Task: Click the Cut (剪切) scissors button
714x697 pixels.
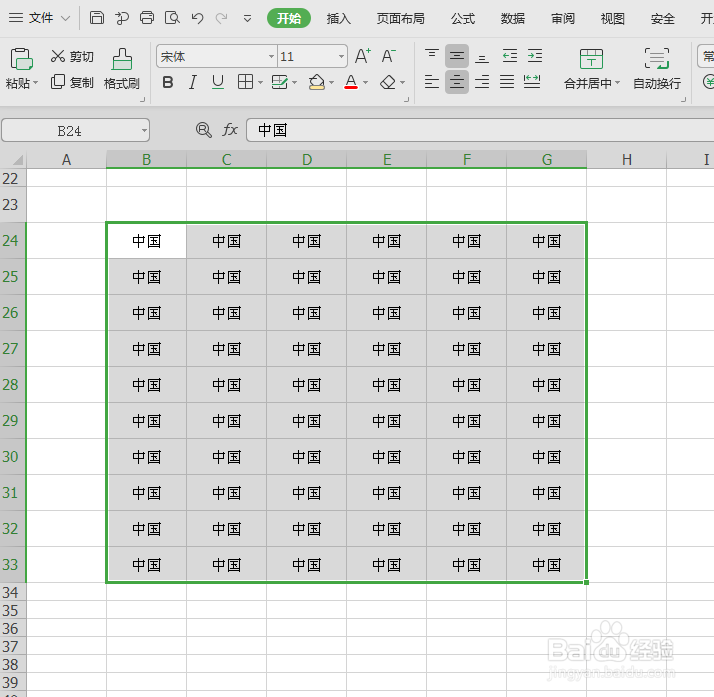Action: point(72,56)
